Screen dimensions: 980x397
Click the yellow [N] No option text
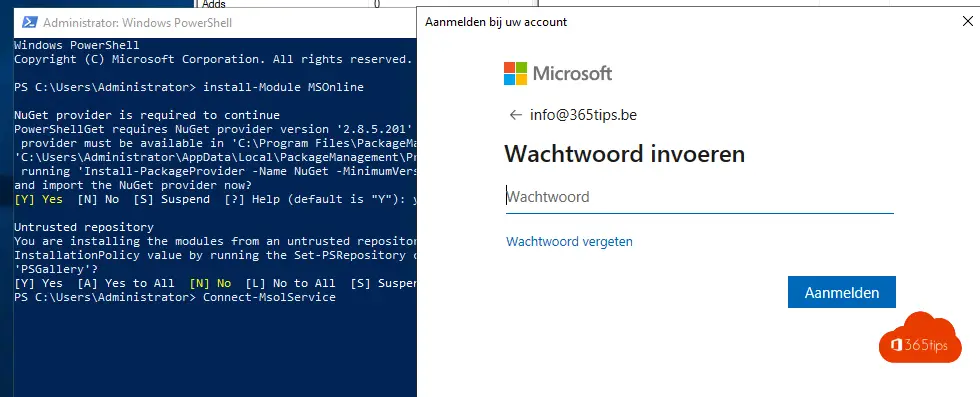click(210, 283)
